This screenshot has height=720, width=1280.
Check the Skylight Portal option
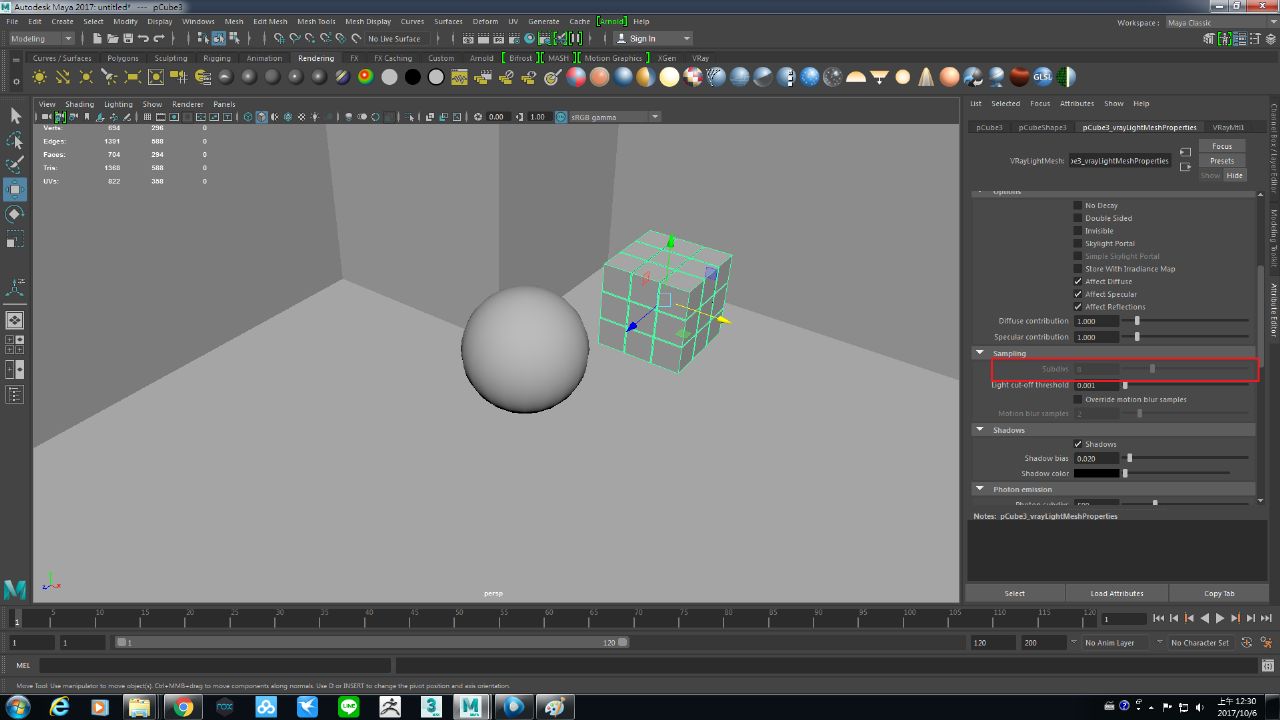1078,243
